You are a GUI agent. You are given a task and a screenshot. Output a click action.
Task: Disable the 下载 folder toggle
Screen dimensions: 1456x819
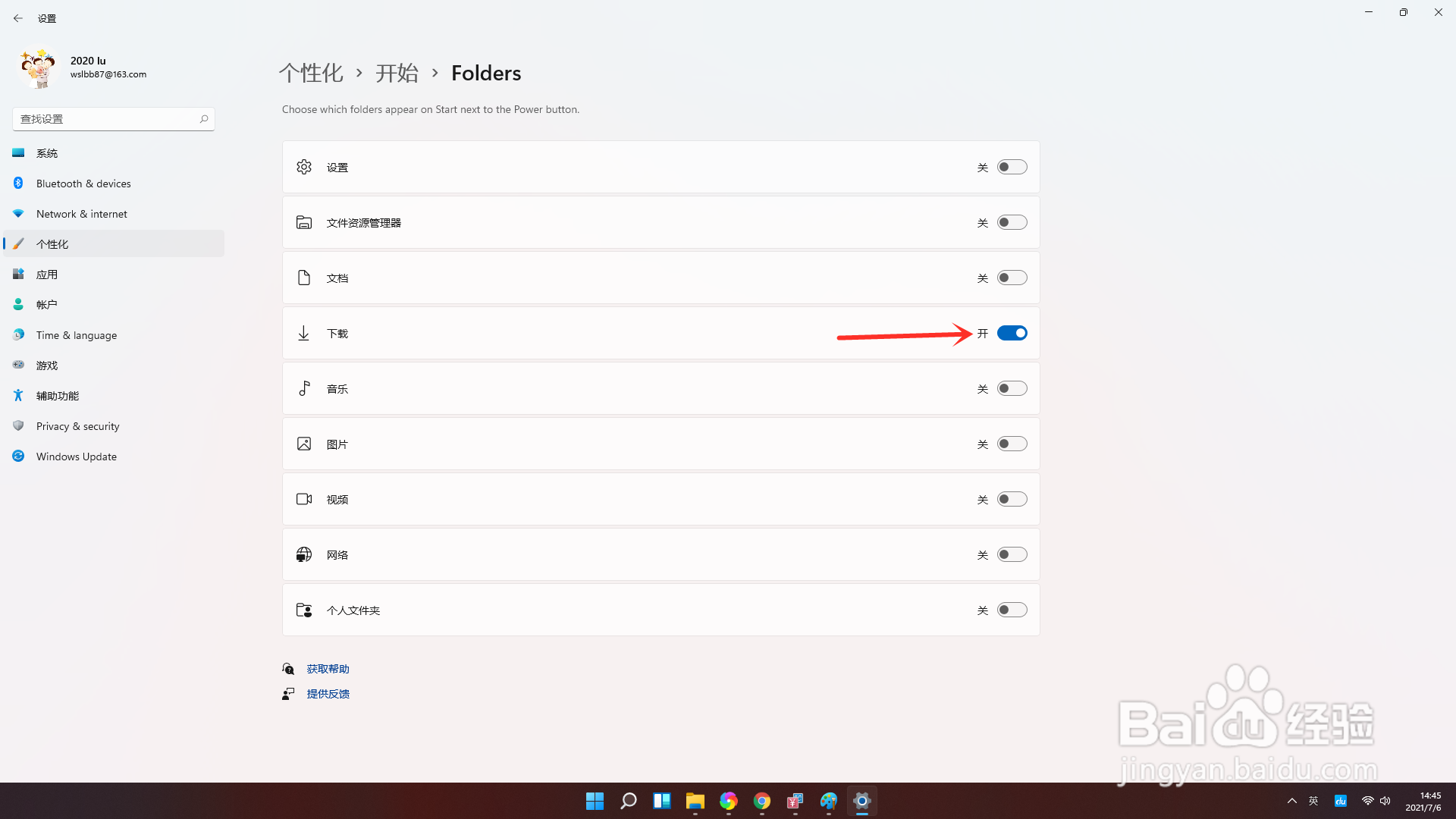[x=1012, y=333]
